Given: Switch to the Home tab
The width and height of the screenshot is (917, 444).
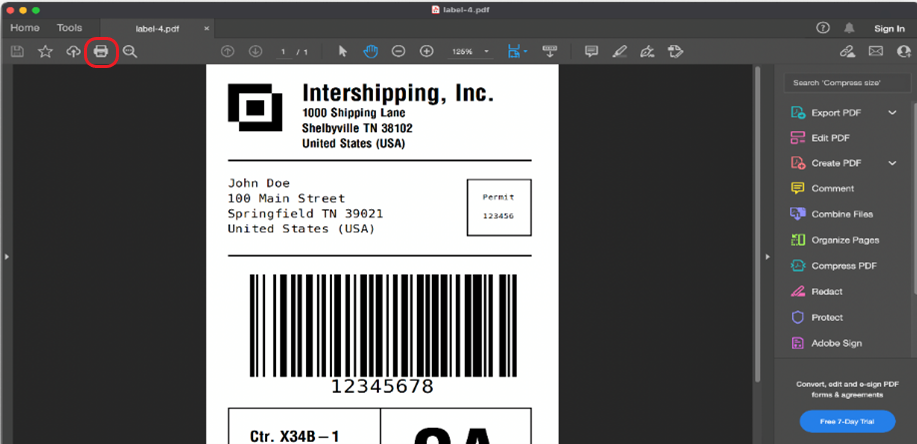Looking at the screenshot, I should (x=25, y=28).
